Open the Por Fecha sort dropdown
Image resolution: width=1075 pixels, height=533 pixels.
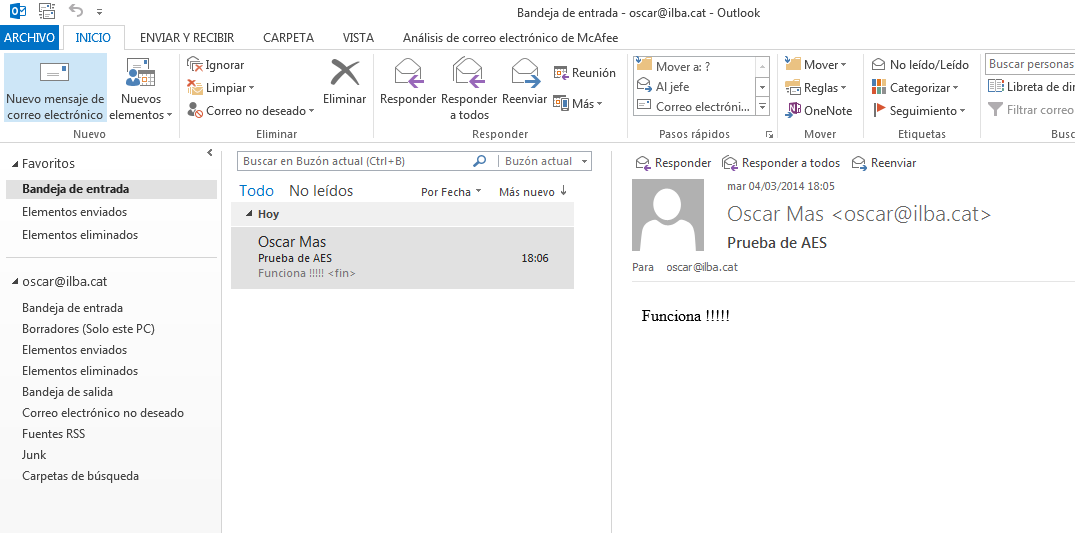coord(451,192)
